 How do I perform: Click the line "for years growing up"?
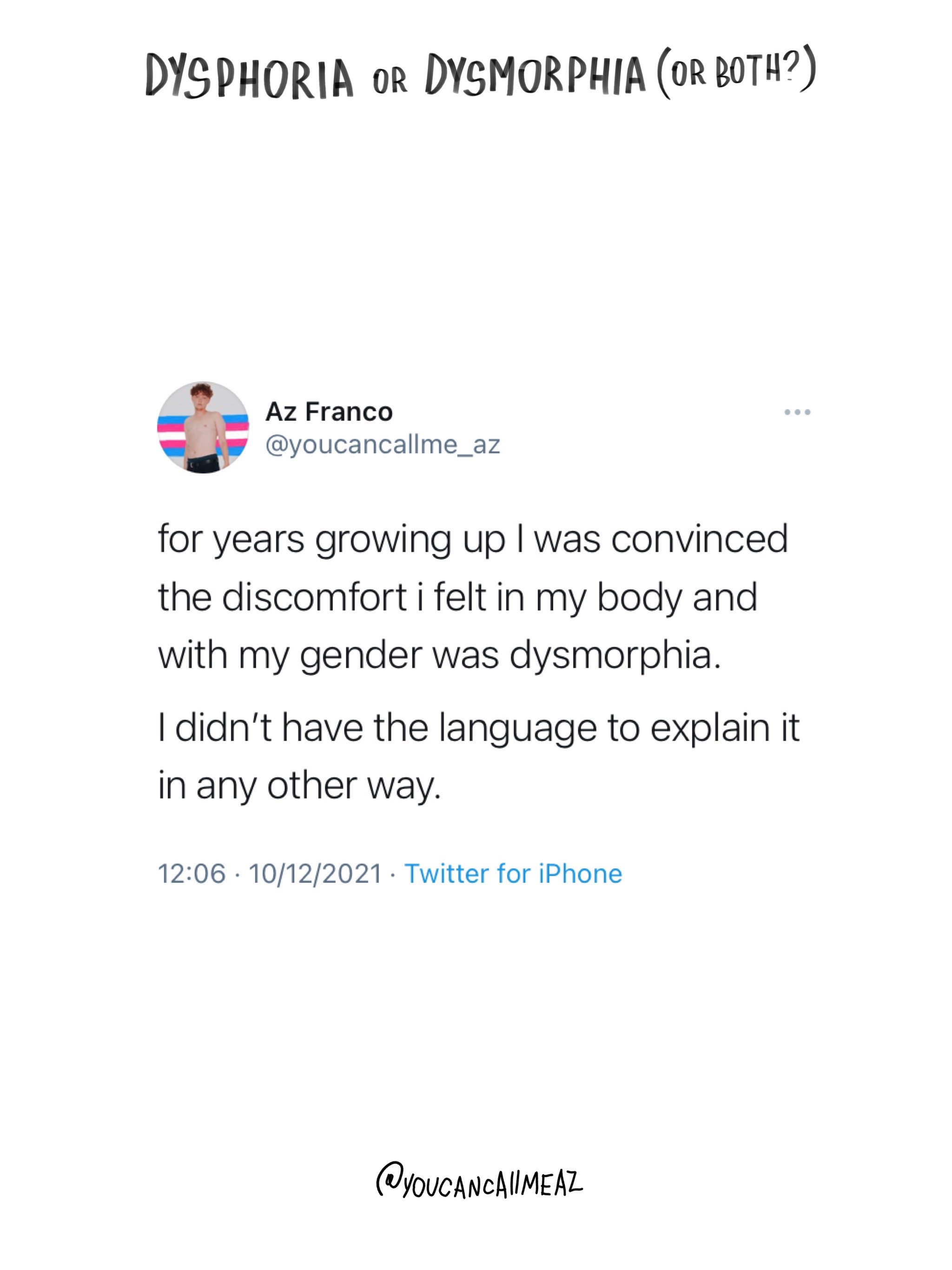(332, 540)
